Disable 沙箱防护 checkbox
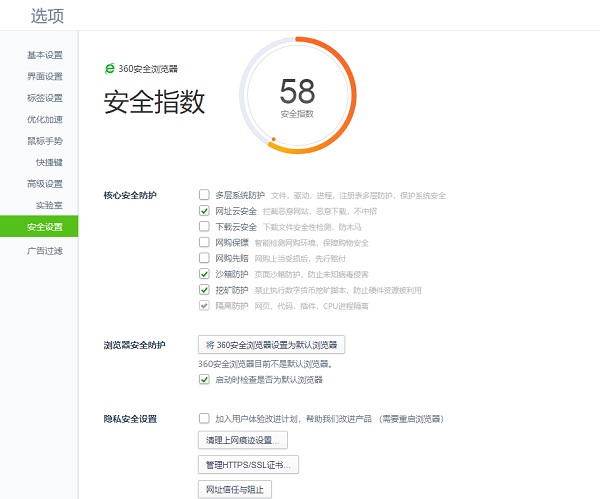600x499 pixels. tap(204, 274)
